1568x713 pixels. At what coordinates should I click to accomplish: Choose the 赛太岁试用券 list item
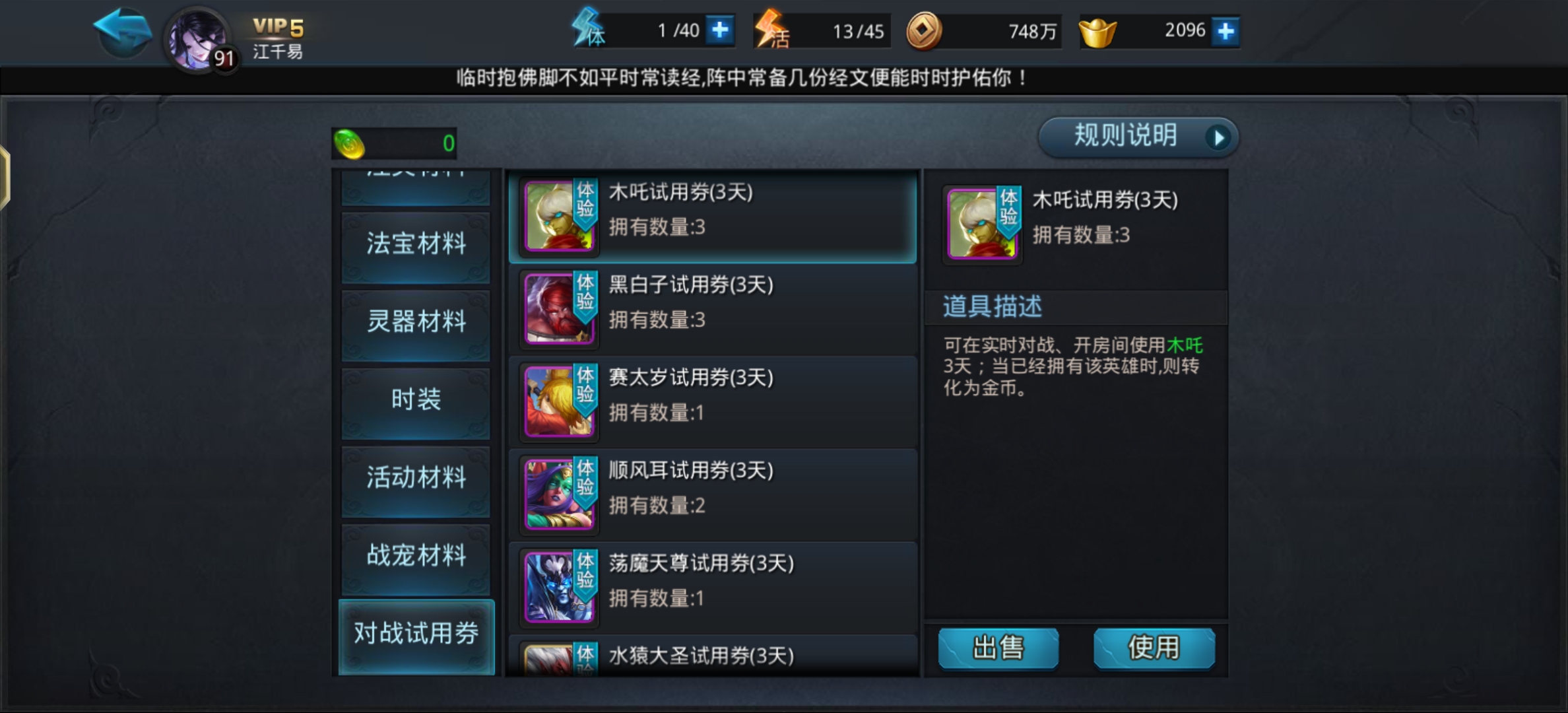713,401
